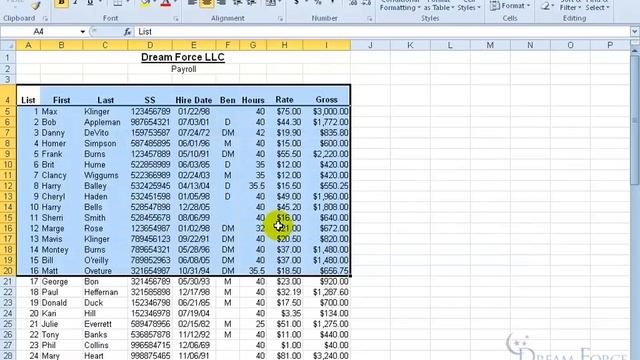Click the Select All corner button
Image resolution: width=640 pixels, height=360 pixels.
pos(8,45)
